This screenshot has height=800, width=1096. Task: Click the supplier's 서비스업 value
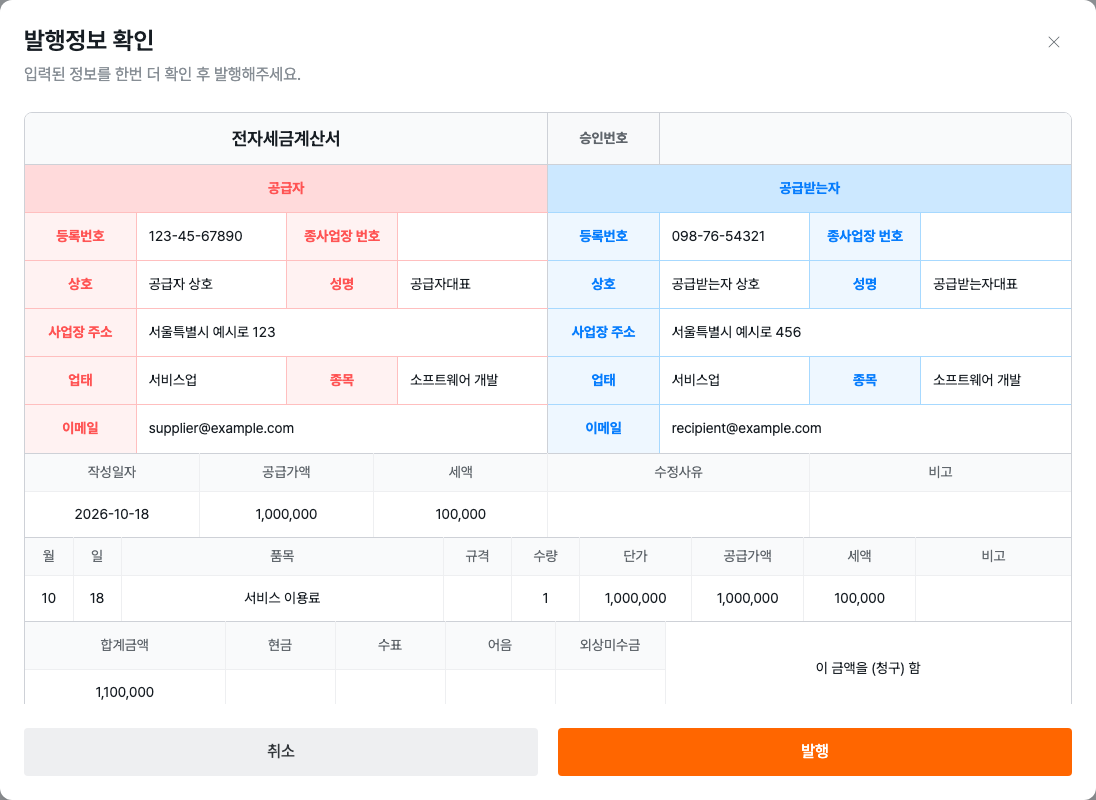(173, 380)
